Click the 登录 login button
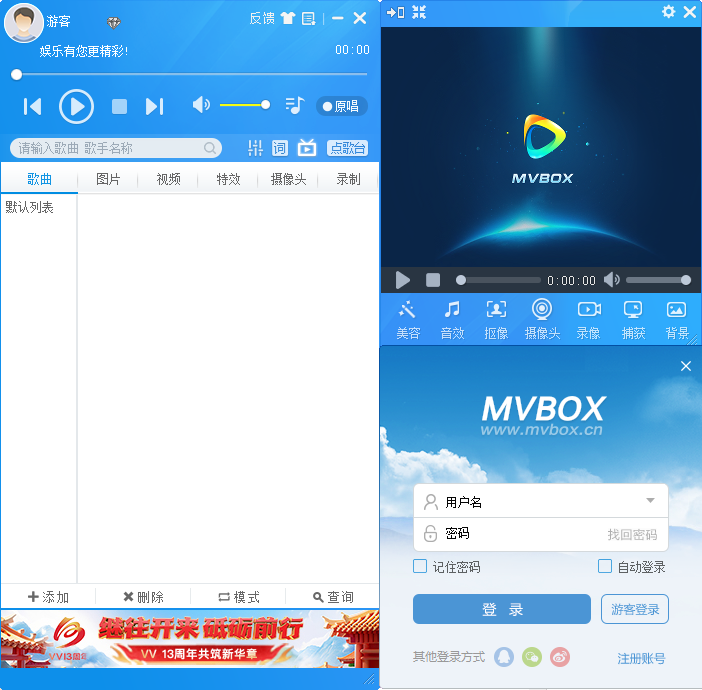 (x=502, y=609)
